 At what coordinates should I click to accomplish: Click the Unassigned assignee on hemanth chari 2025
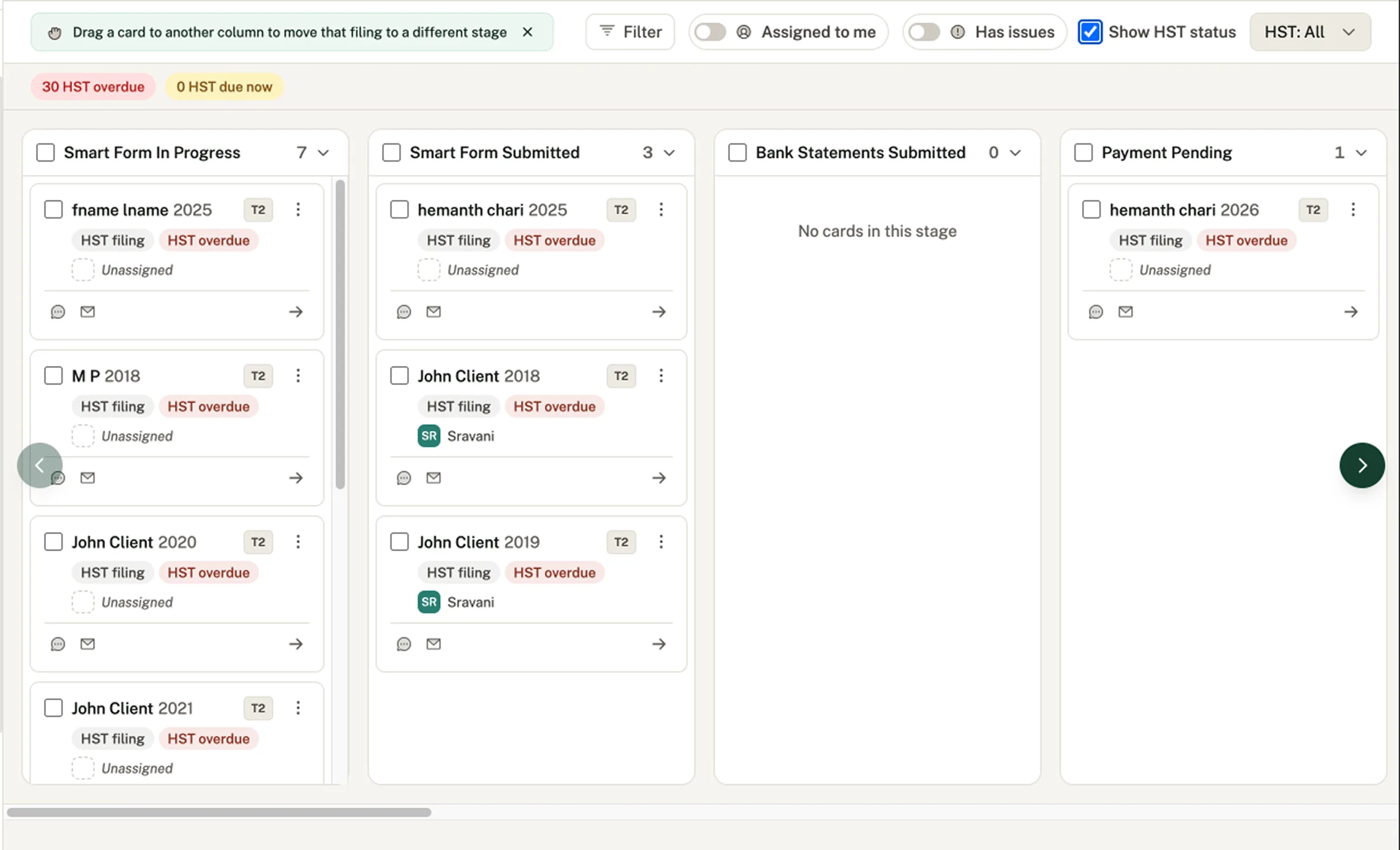(x=468, y=270)
